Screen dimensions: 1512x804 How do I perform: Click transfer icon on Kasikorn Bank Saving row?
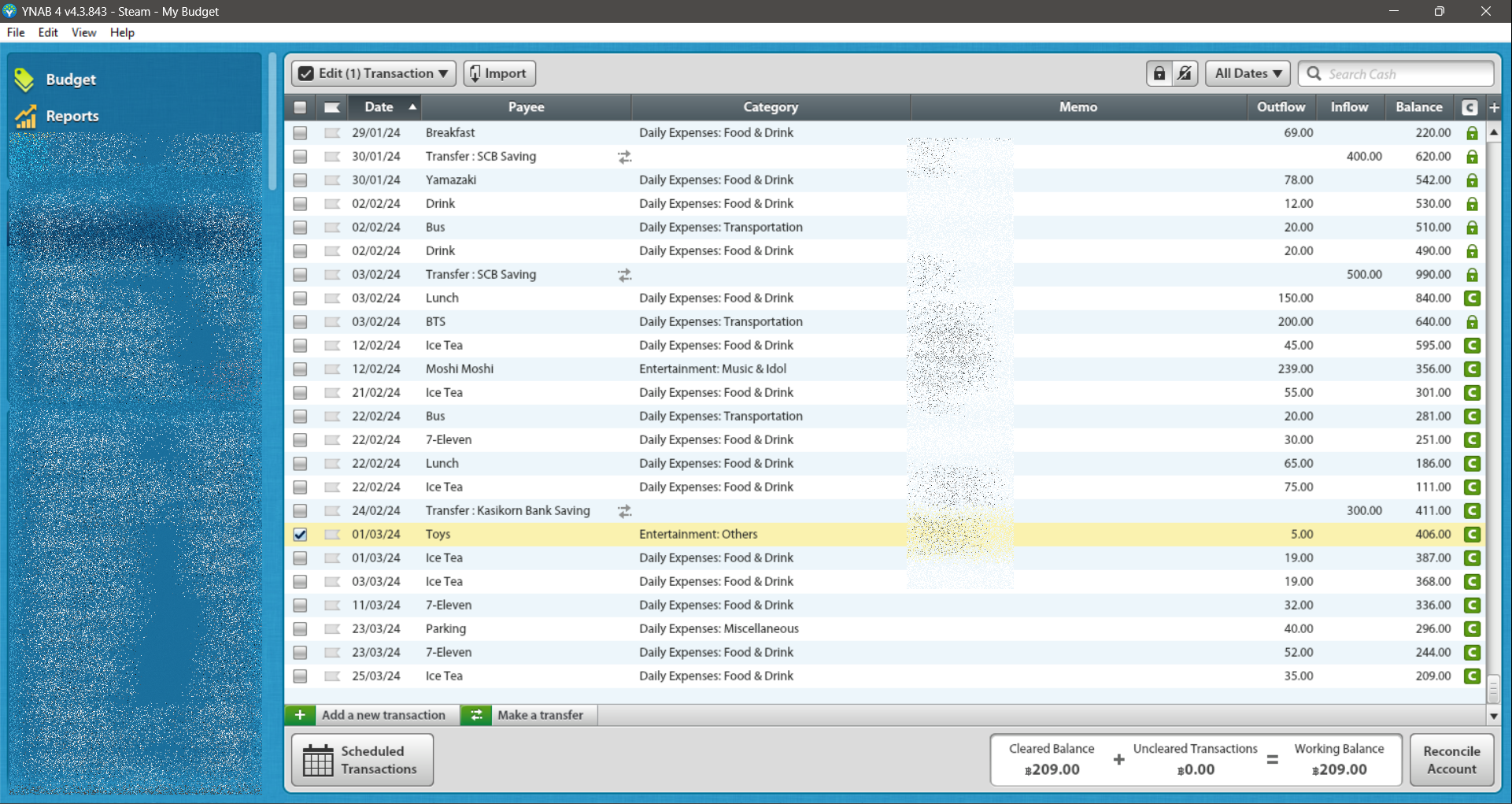625,512
